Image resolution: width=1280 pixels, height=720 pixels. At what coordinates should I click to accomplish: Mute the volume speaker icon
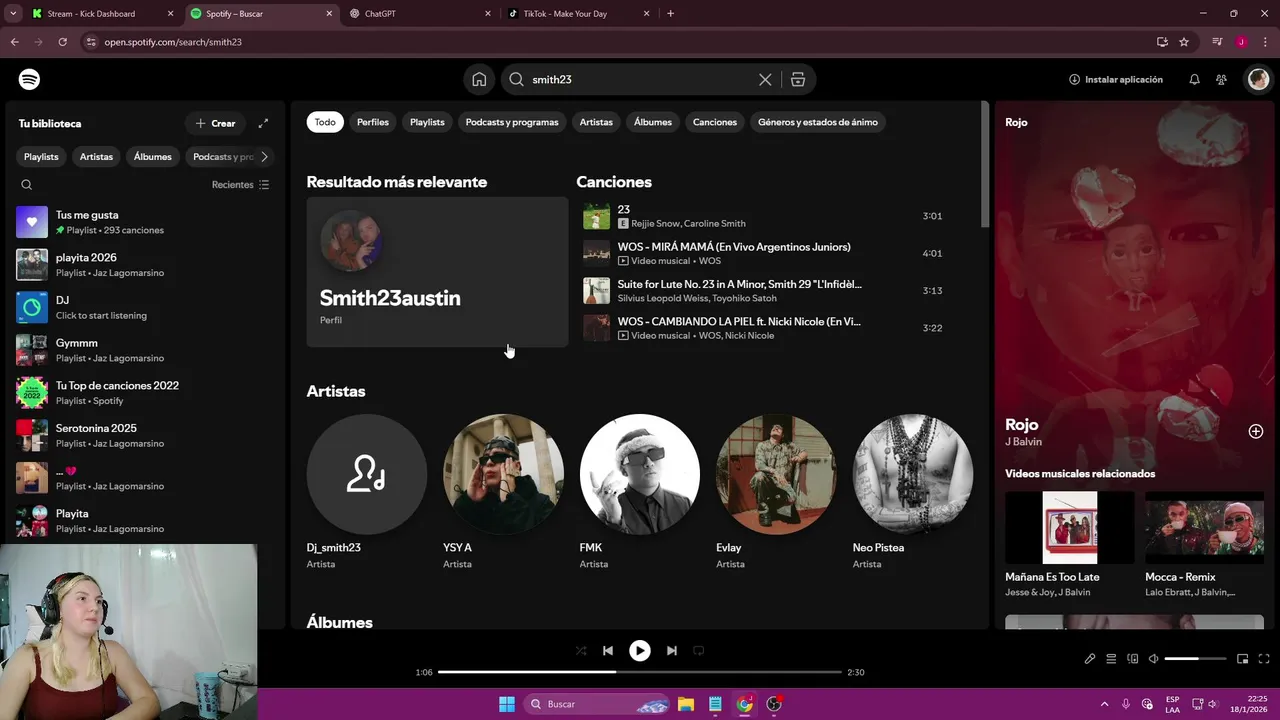tap(1154, 659)
